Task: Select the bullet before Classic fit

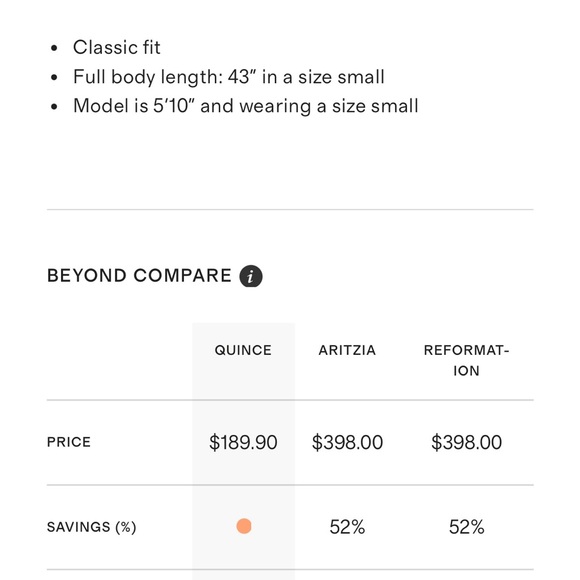Action: point(54,48)
